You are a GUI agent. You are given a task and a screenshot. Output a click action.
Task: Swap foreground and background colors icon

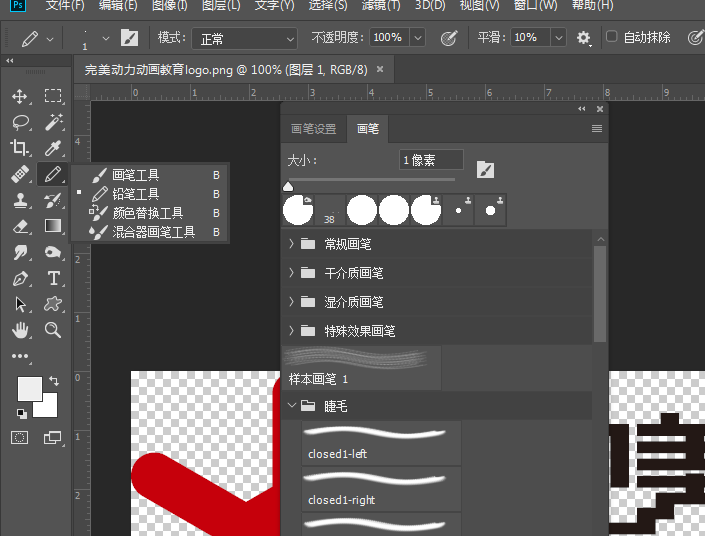tap(53, 381)
